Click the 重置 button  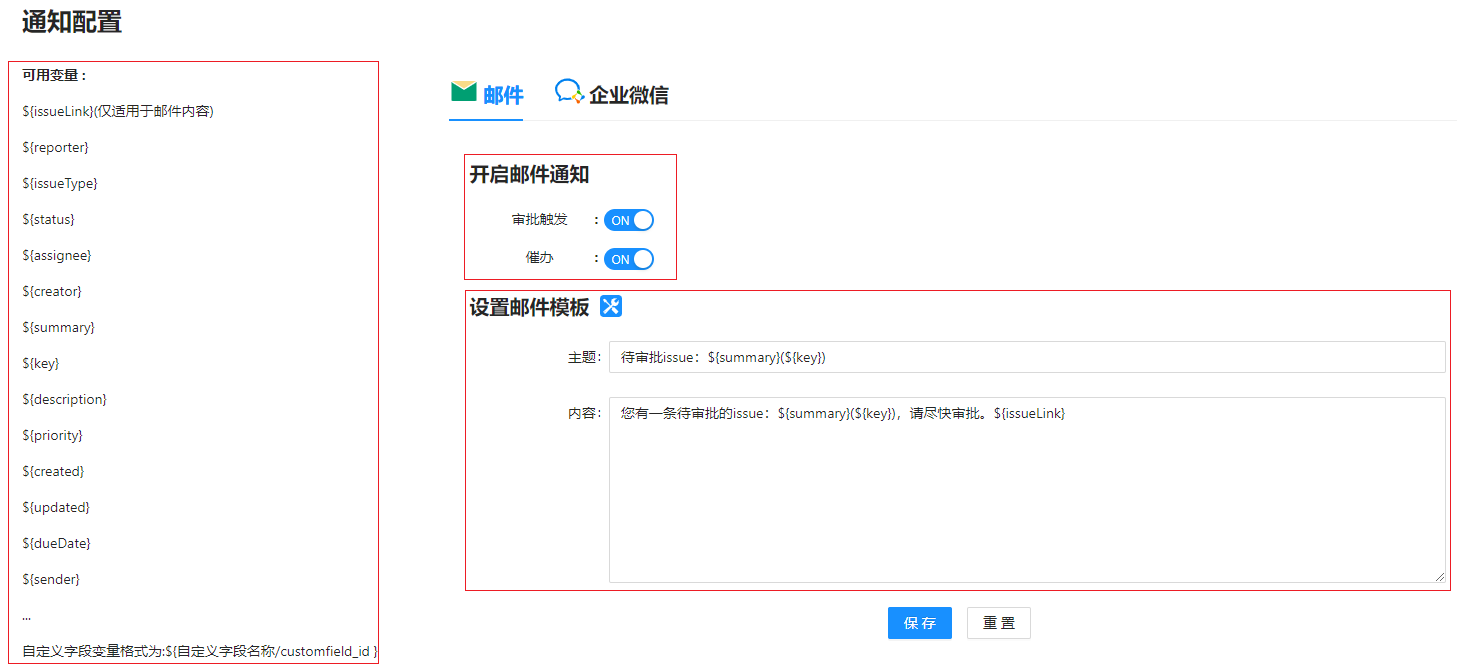(998, 623)
